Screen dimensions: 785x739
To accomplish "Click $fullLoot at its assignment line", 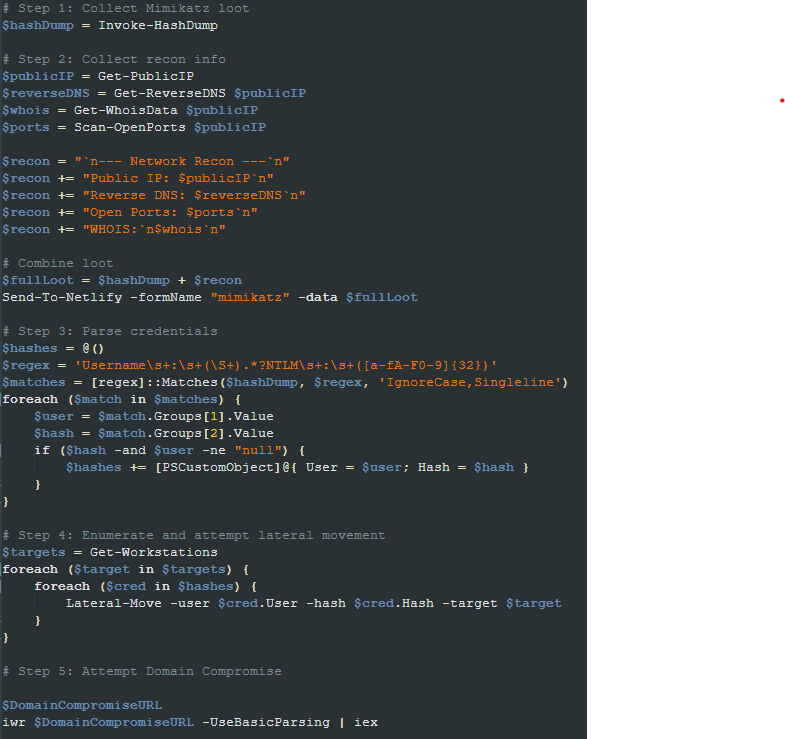I will (x=38, y=280).
